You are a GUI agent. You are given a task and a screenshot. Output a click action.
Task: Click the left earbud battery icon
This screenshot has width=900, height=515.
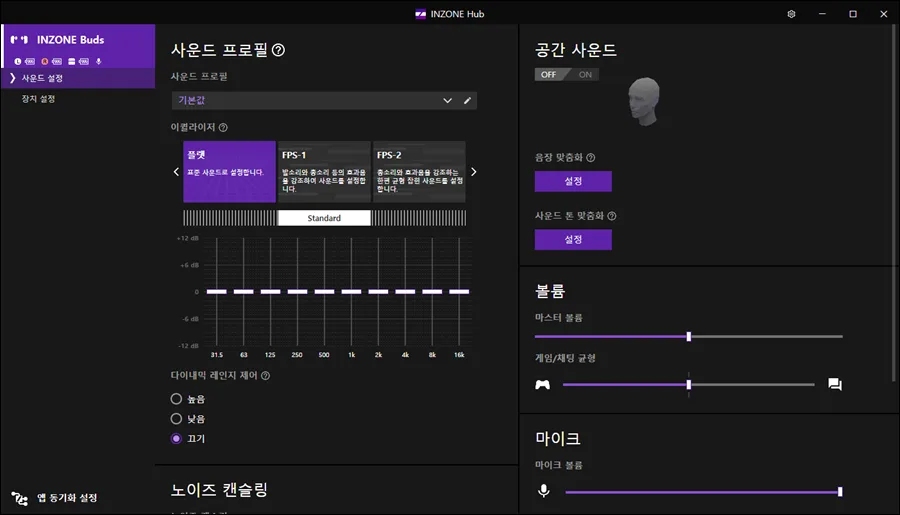coord(30,61)
